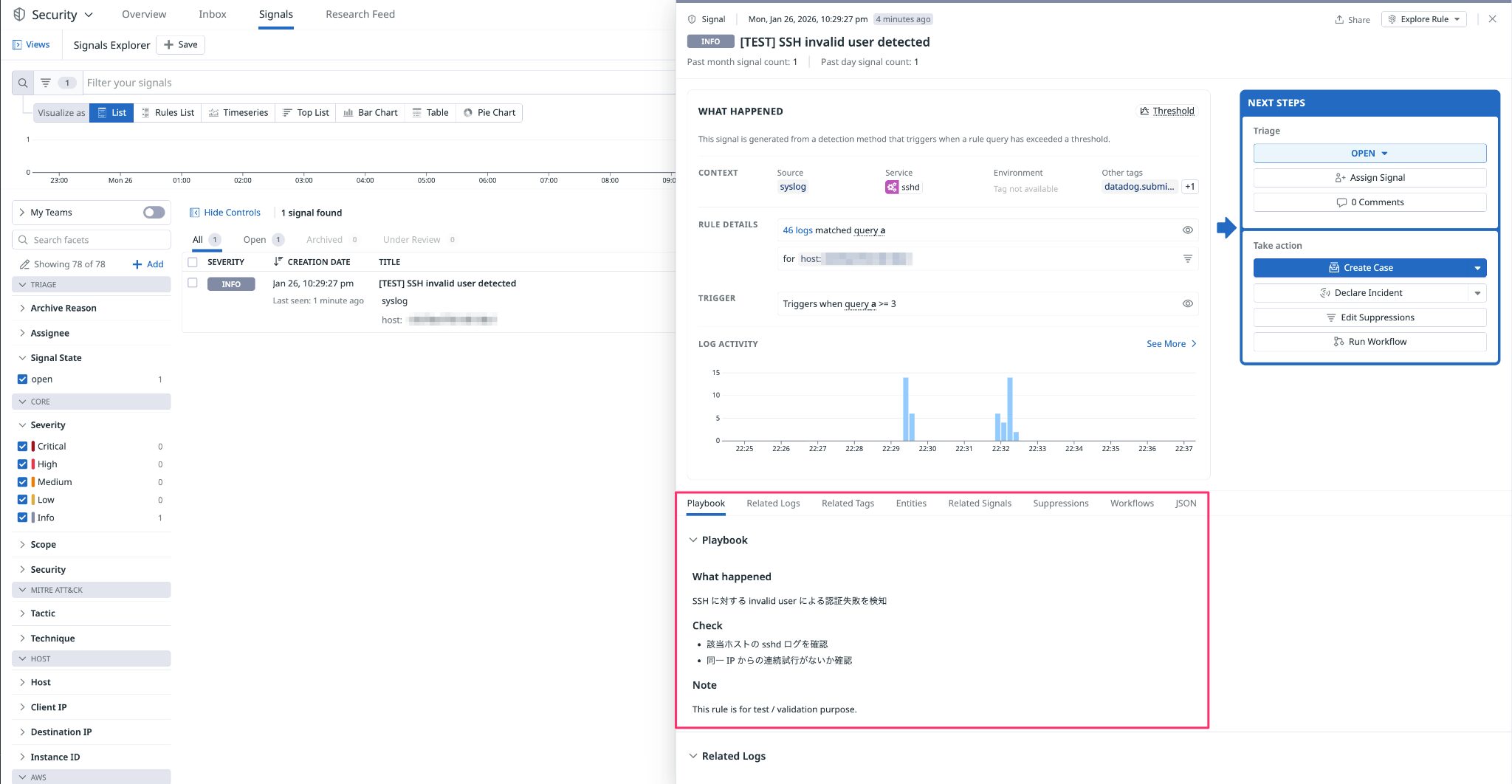
Task: Switch to Timeseries visualization
Action: [x=238, y=113]
